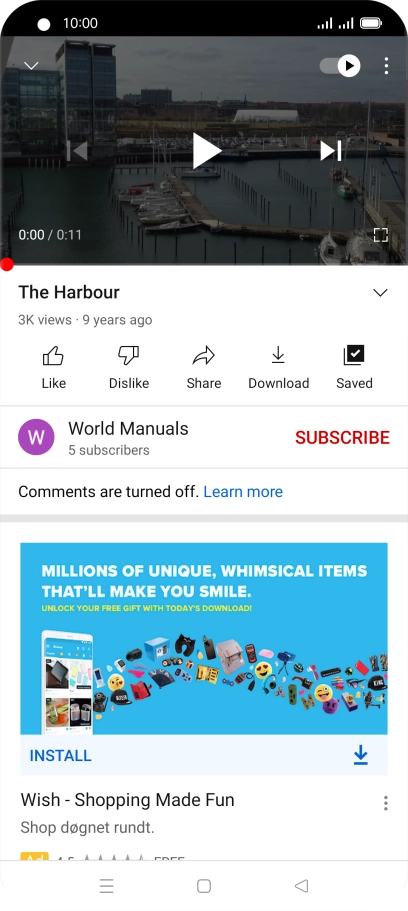Viewport: 408px width, 911px height.
Task: Open the World Manuals channel avatar
Action: pyautogui.click(x=36, y=437)
